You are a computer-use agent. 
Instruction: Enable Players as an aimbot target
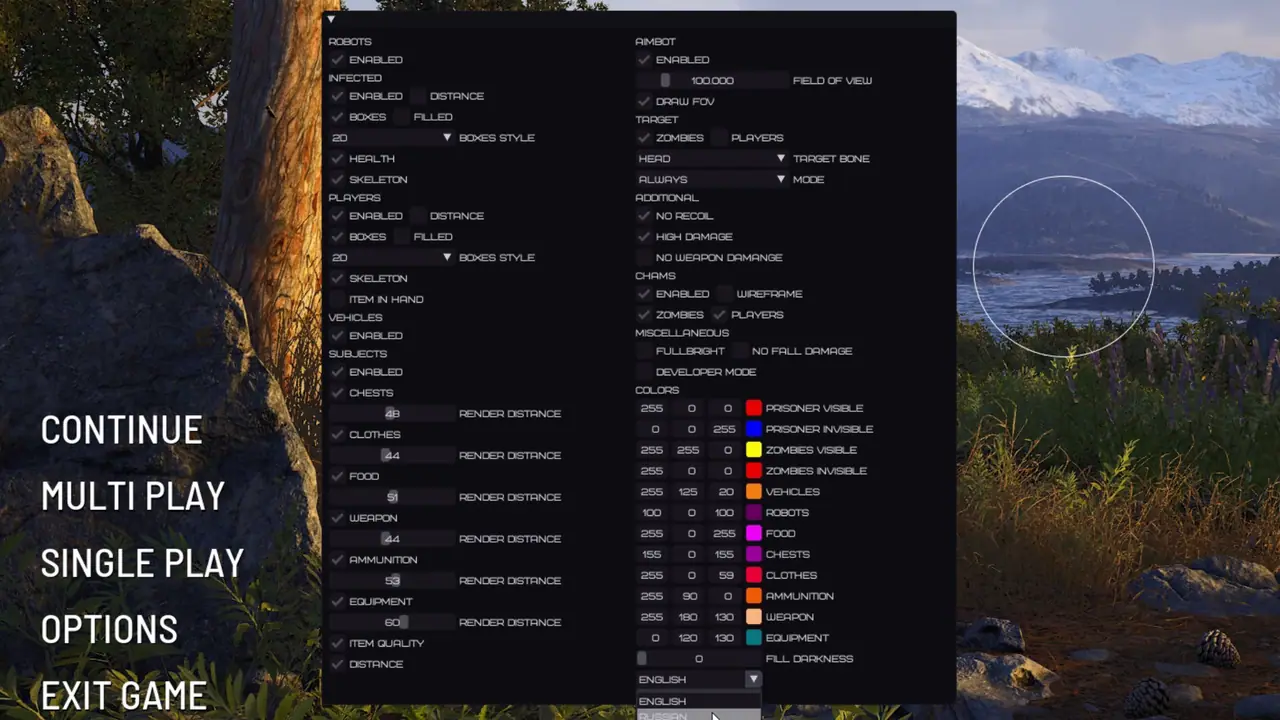coord(719,138)
